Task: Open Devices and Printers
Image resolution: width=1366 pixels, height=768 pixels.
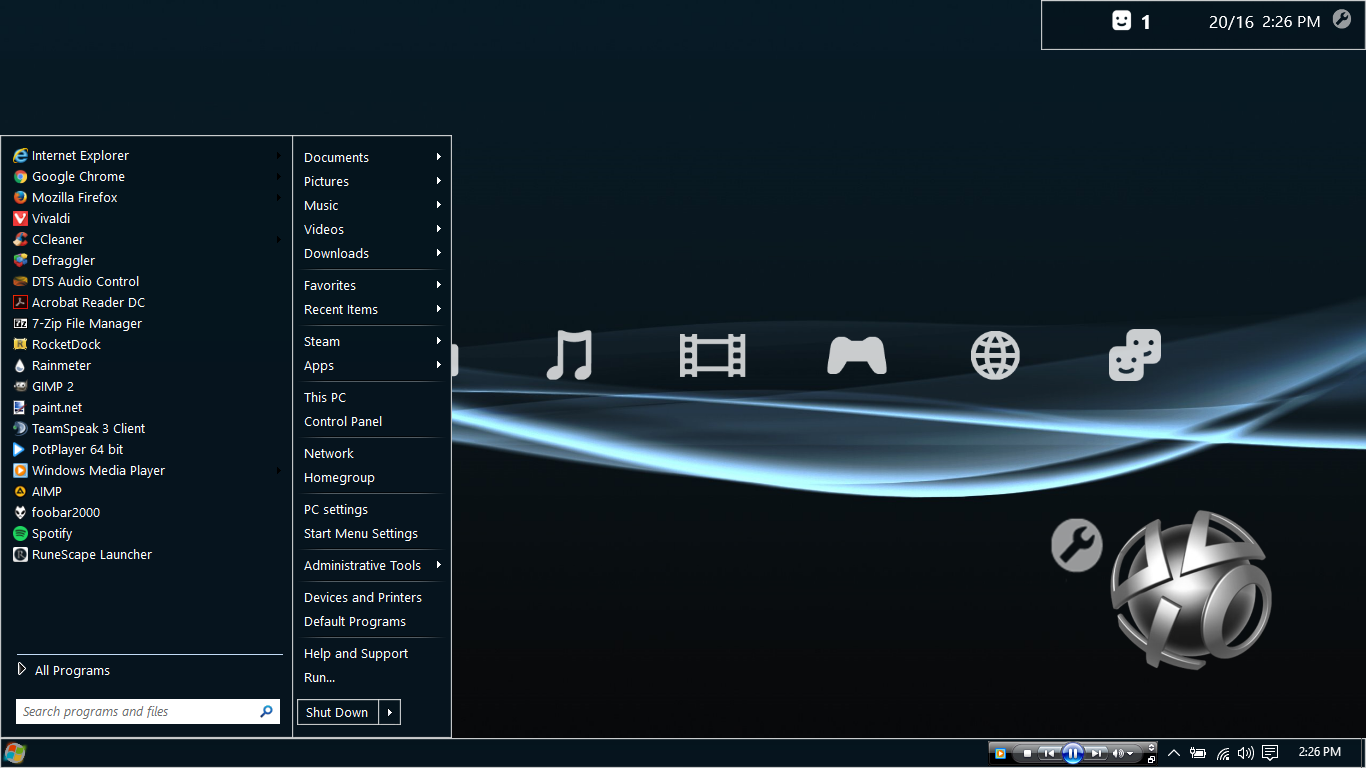Action: 372,597
